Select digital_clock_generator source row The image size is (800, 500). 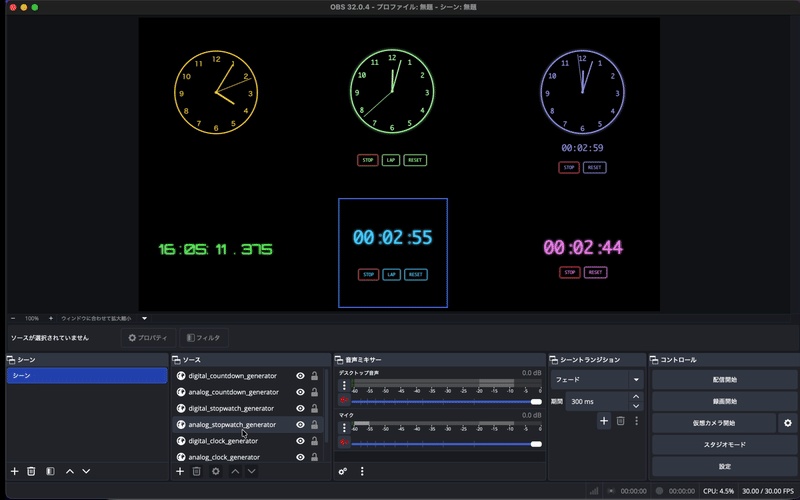click(x=248, y=441)
